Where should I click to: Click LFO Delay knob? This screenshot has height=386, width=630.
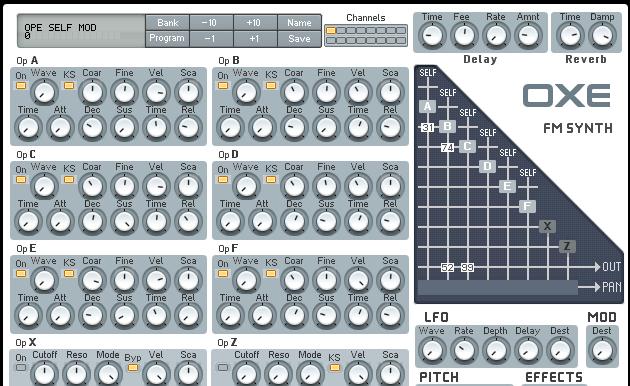tap(528, 350)
